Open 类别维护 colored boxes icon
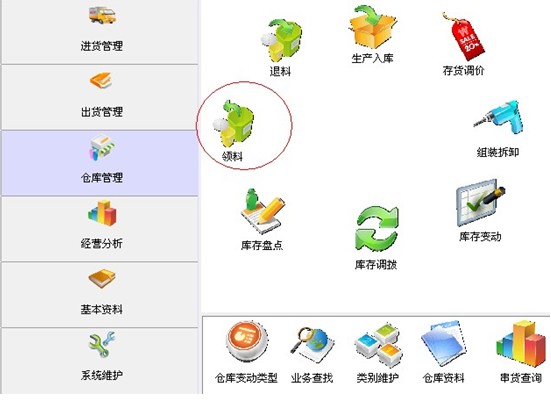 point(378,344)
